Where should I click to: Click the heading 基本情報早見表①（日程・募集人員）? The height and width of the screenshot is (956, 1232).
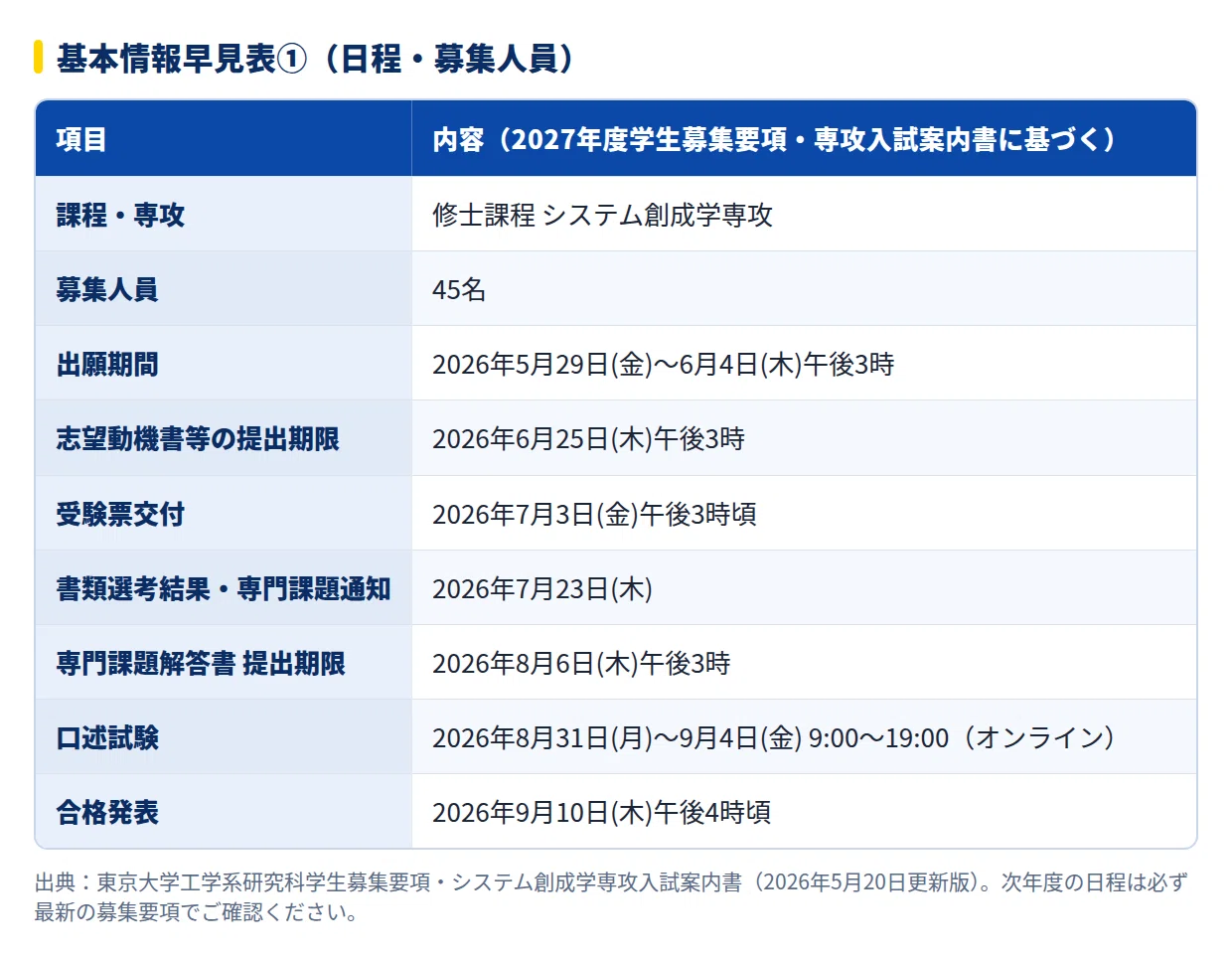click(x=316, y=59)
